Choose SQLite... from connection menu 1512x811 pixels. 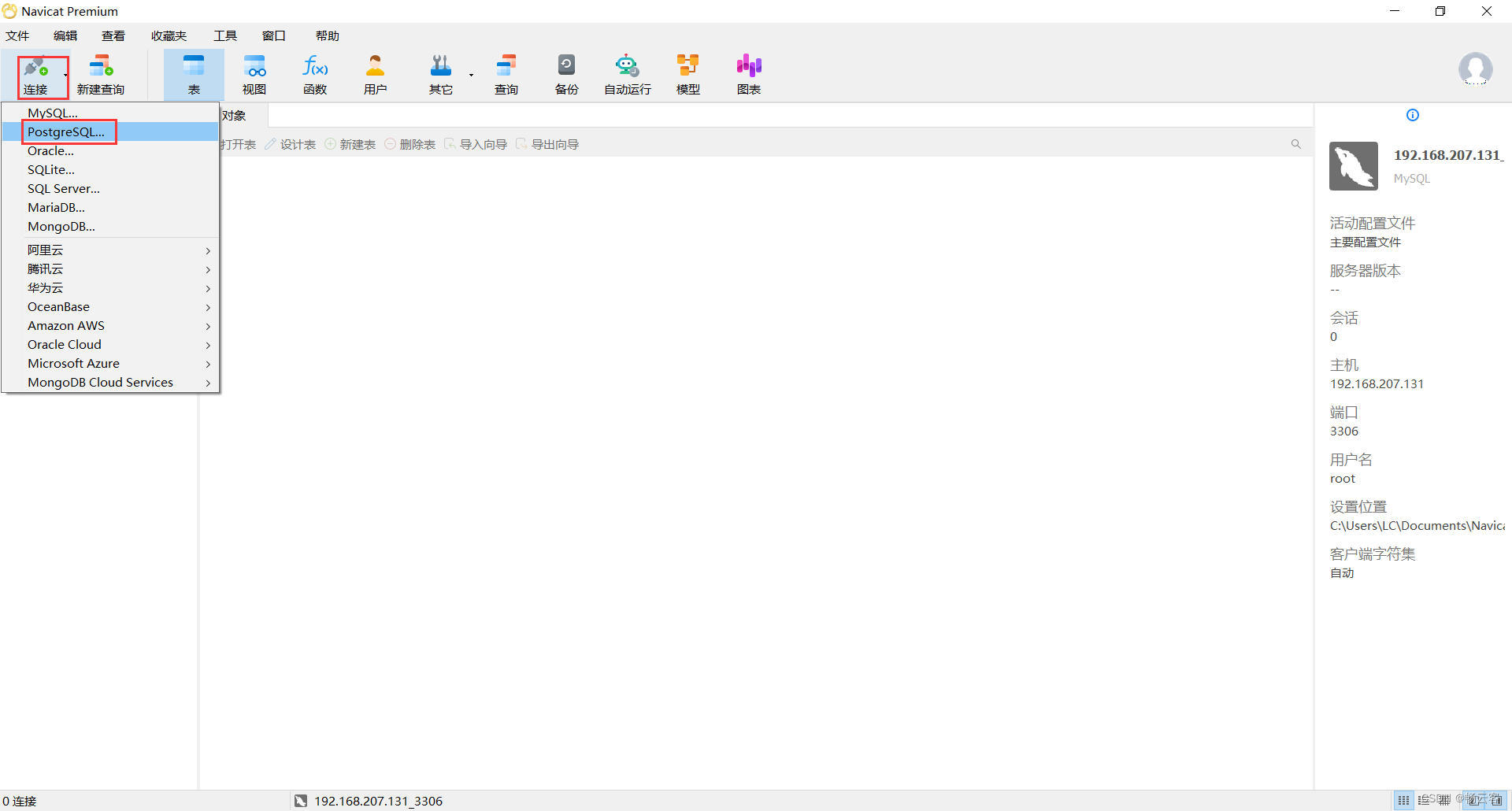point(110,169)
